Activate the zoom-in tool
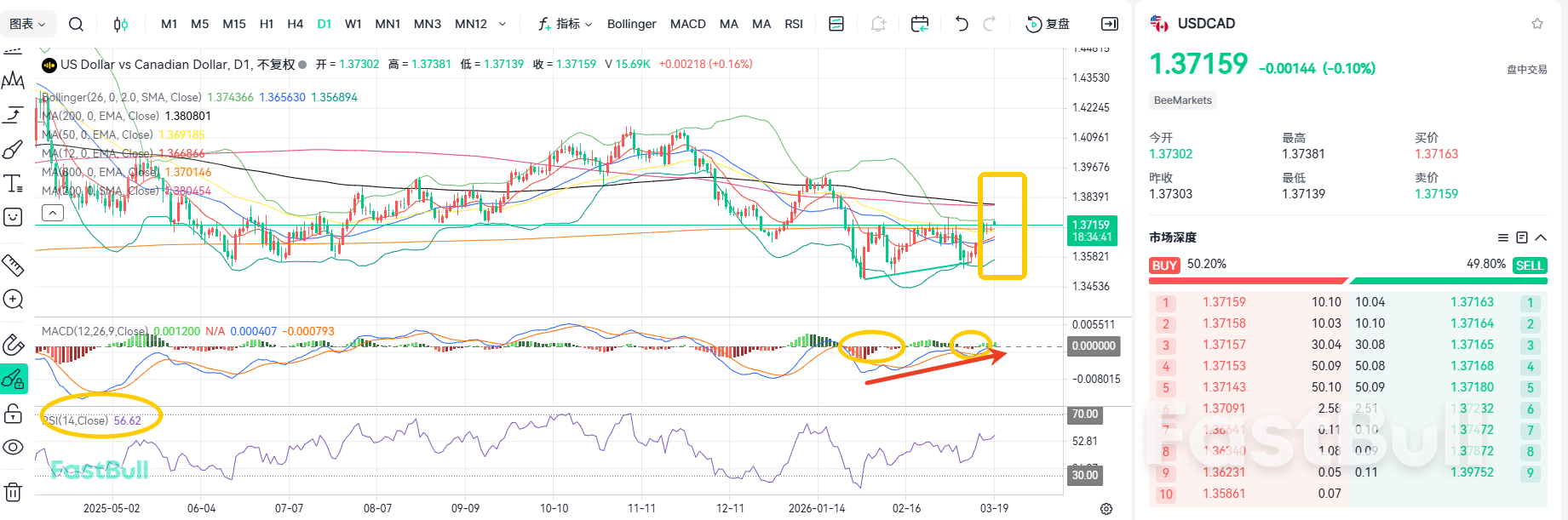Viewport: 1568px width, 520px height. pyautogui.click(x=13, y=299)
